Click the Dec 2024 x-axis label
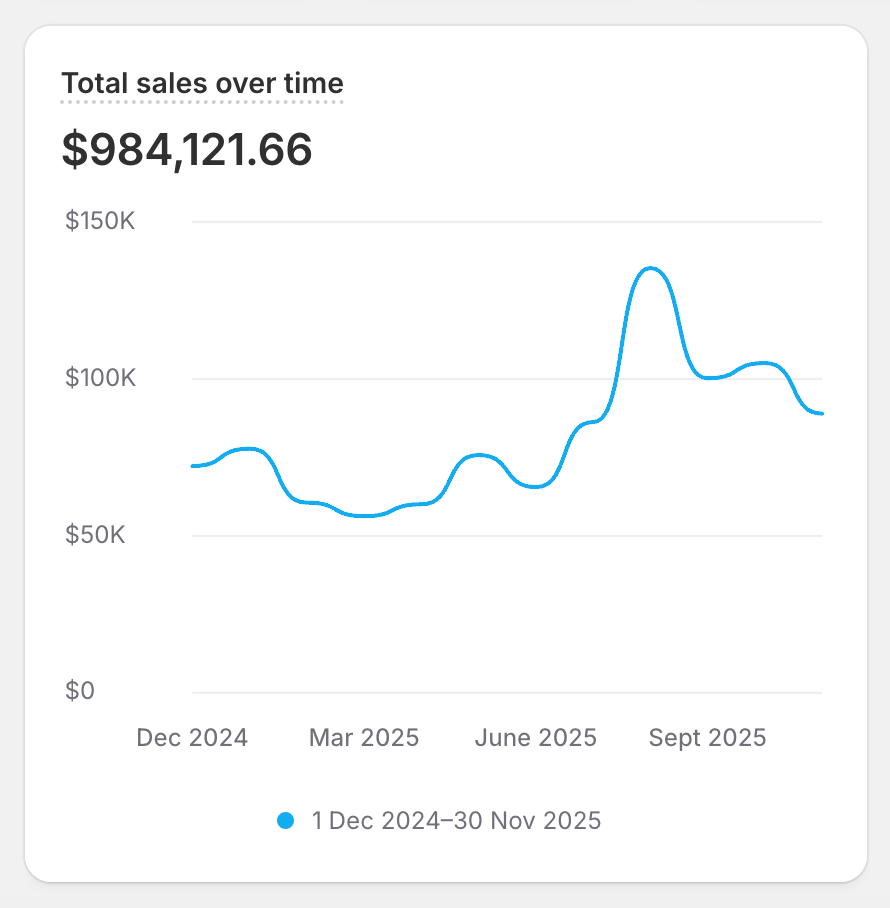 tap(192, 738)
